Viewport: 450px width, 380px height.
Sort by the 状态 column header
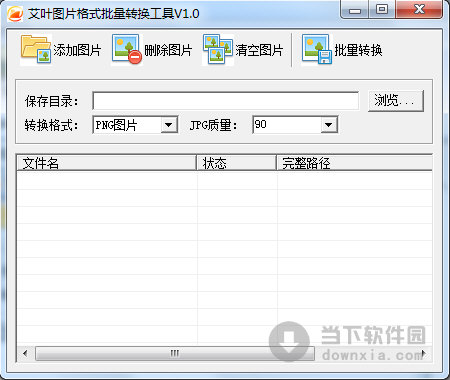pos(237,163)
